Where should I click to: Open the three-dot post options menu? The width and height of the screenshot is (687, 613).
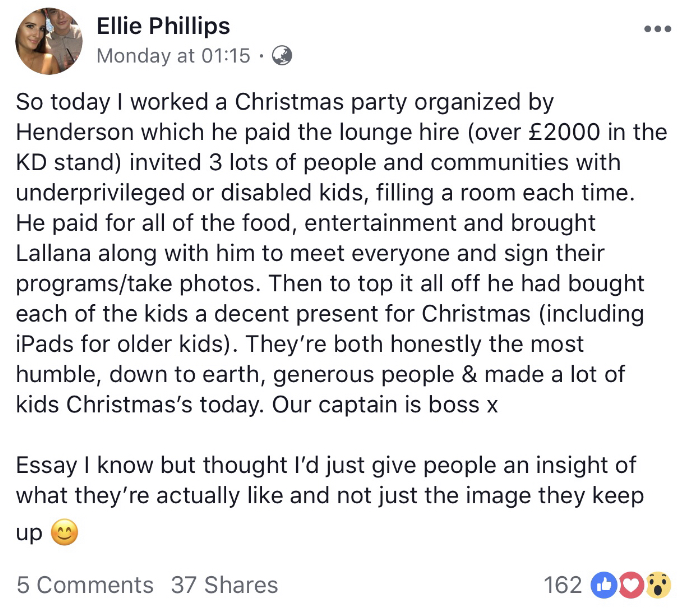tap(657, 28)
